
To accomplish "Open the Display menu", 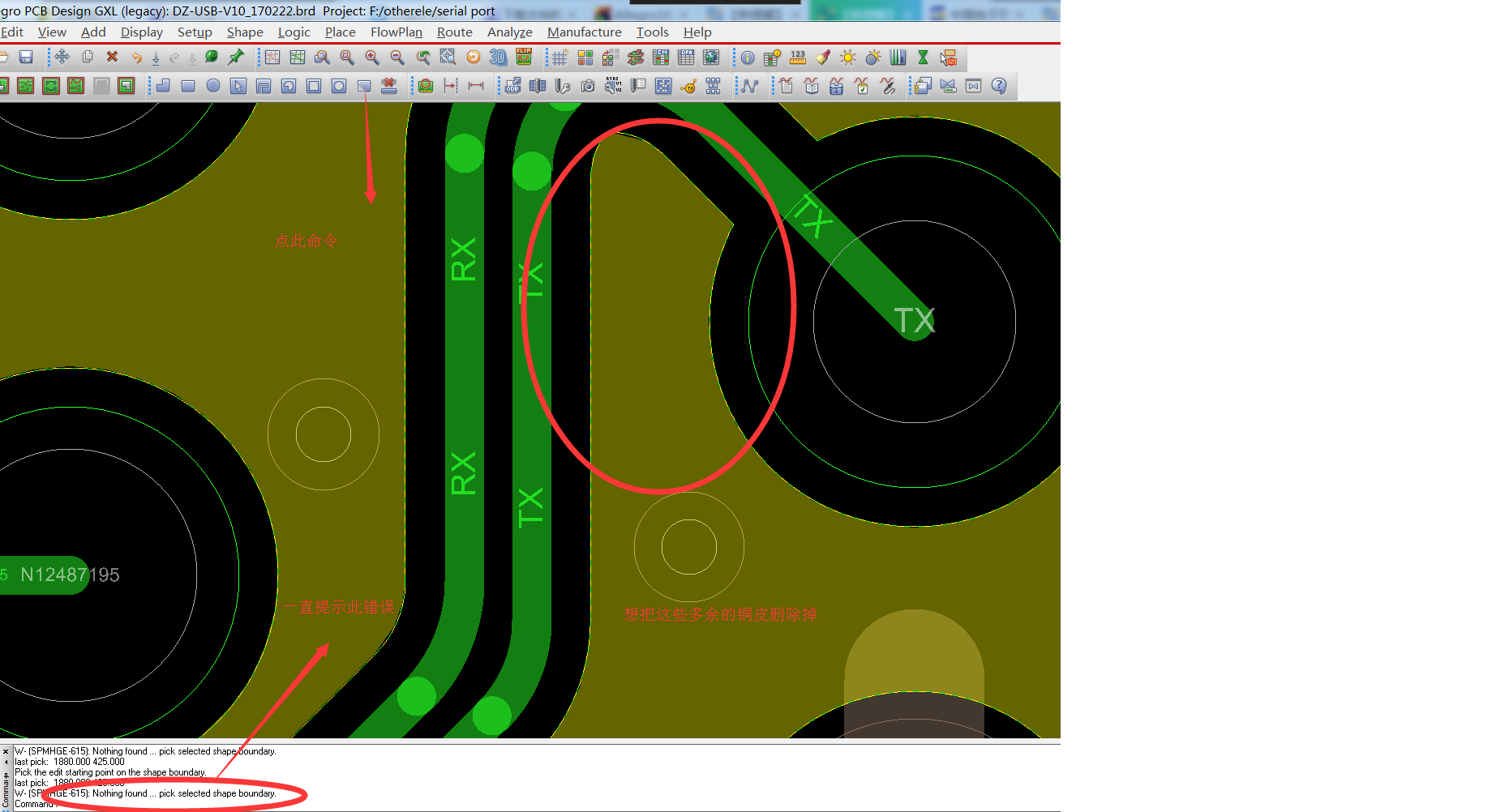I will pos(142,32).
